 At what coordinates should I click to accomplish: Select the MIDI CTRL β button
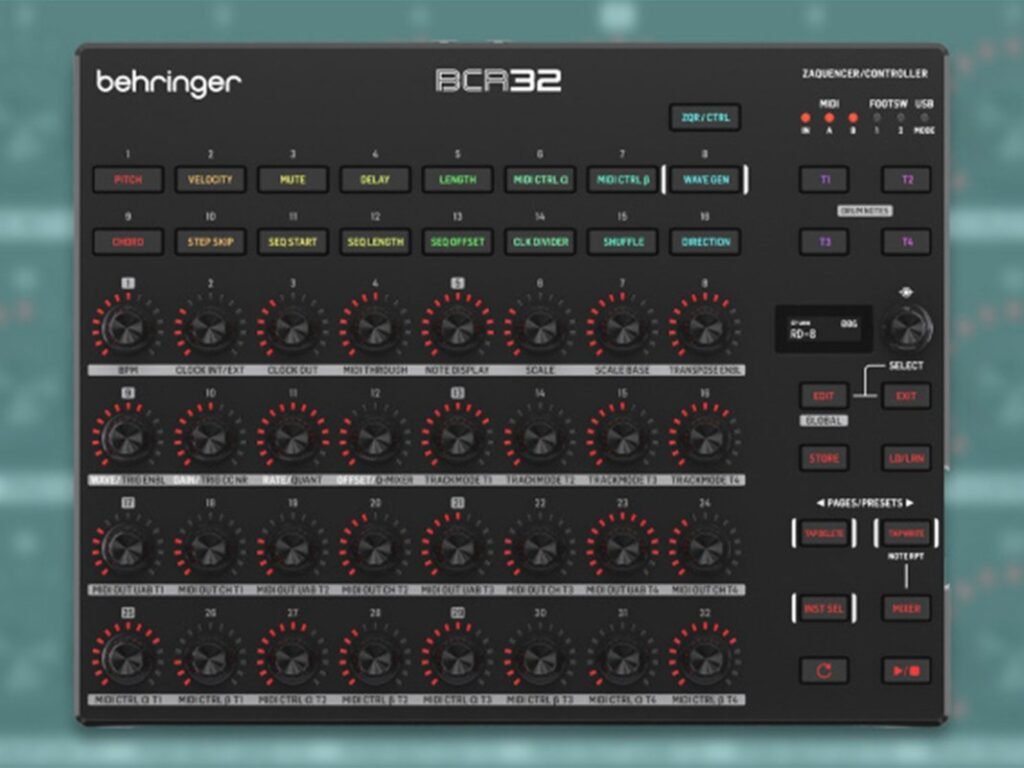click(x=622, y=180)
